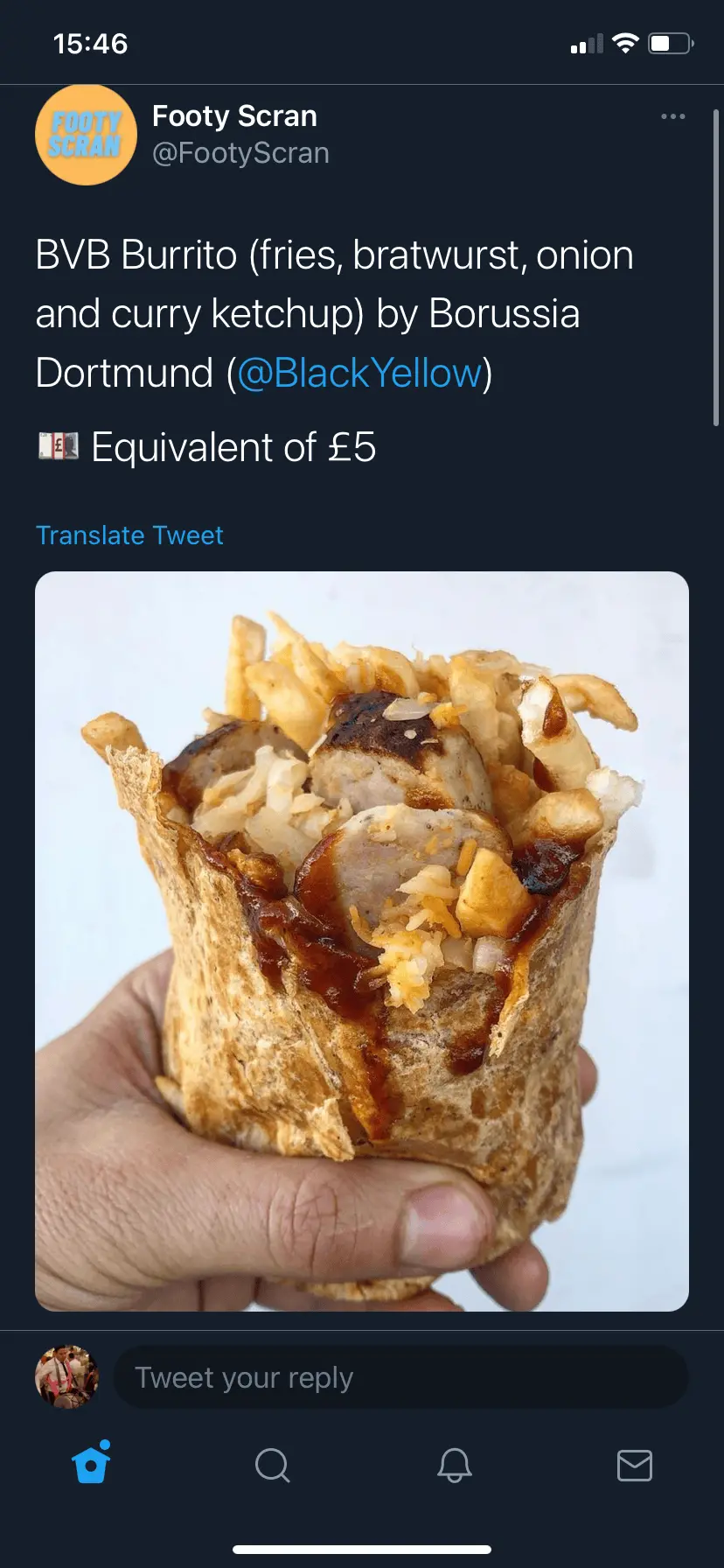Open the Messages envelope tab
The image size is (724, 1568).
[x=635, y=1465]
